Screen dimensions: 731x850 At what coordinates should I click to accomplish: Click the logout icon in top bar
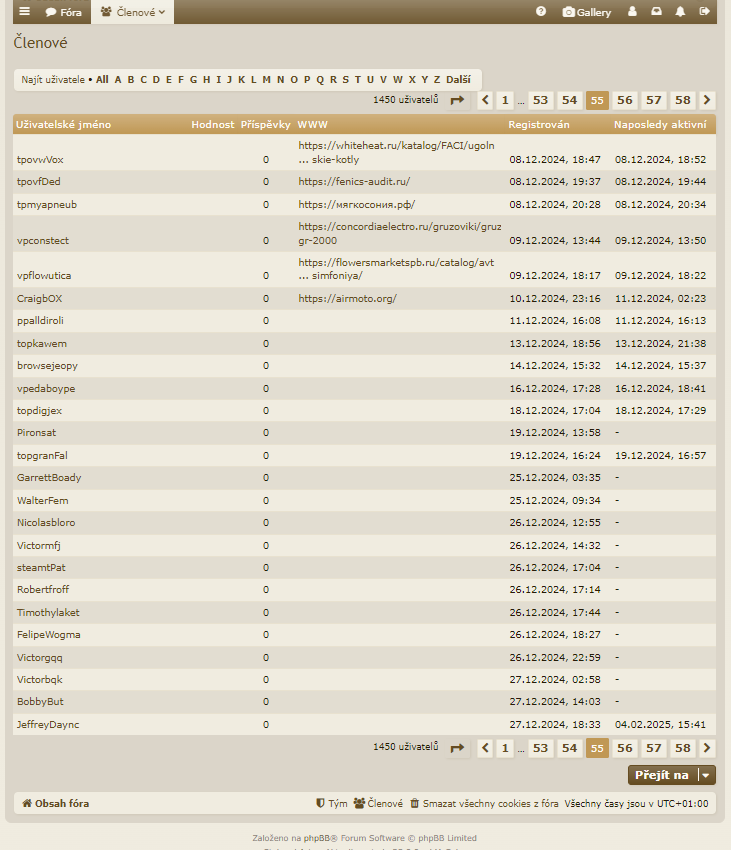coord(705,12)
